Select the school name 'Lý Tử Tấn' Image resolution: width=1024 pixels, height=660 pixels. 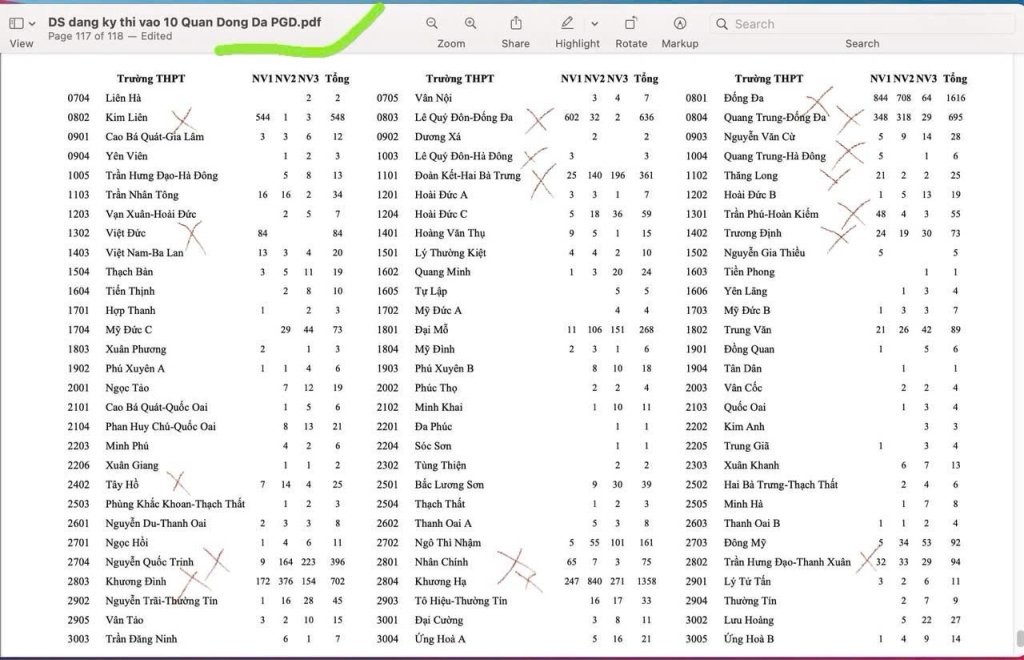pyautogui.click(x=747, y=581)
